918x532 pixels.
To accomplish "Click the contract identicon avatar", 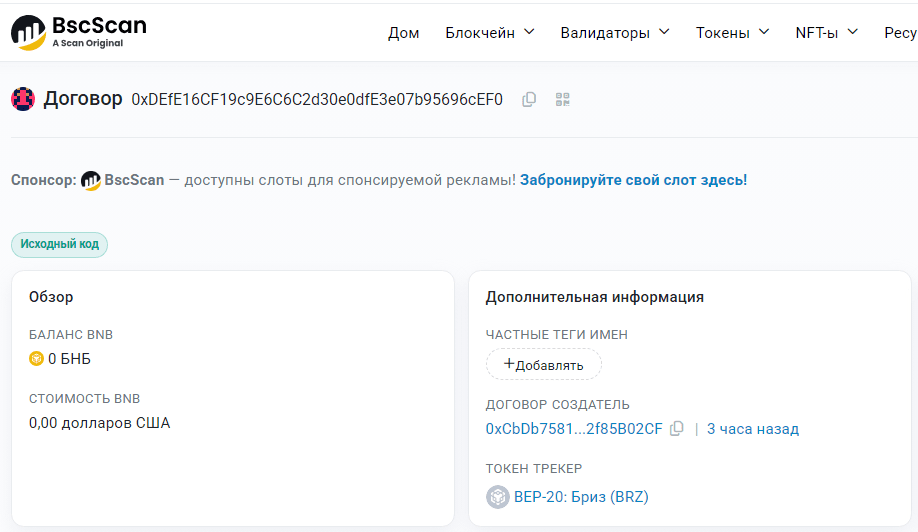I will coord(23,99).
